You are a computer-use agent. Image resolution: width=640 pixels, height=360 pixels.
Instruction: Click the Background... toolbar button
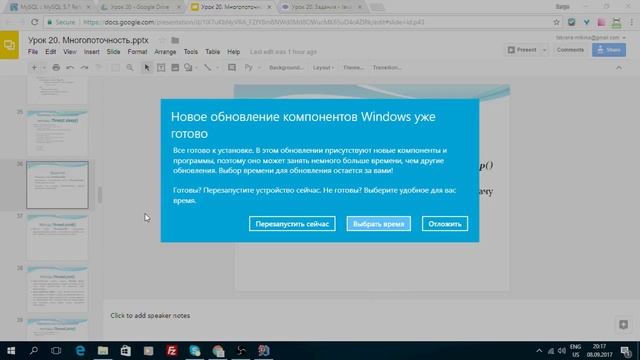click(286, 67)
